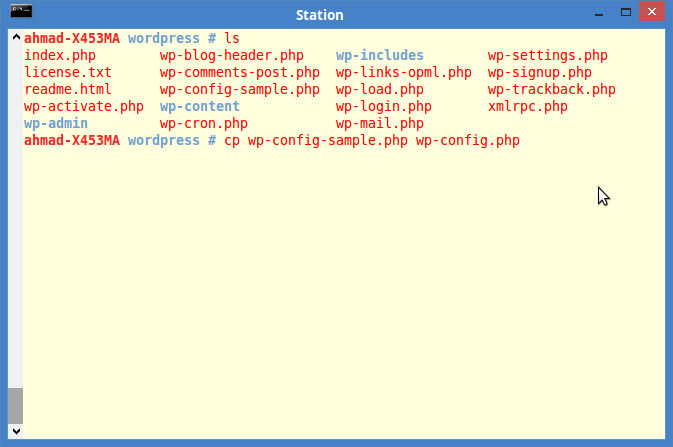Click the wp-includes directory name
The width and height of the screenshot is (673, 447).
[x=379, y=56]
